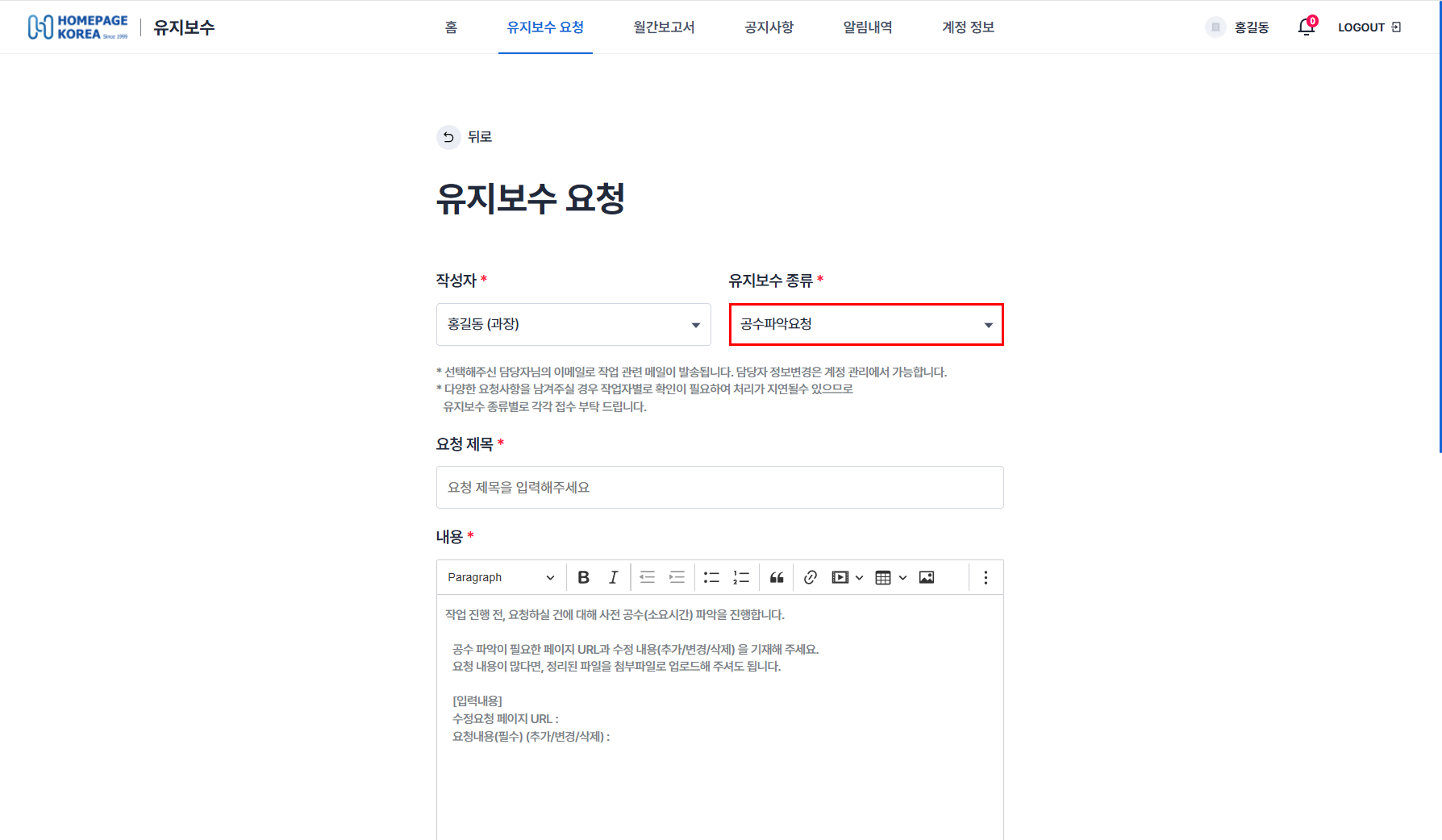Increase indent in the text editor
Screen dimensions: 1442x840
click(677, 576)
